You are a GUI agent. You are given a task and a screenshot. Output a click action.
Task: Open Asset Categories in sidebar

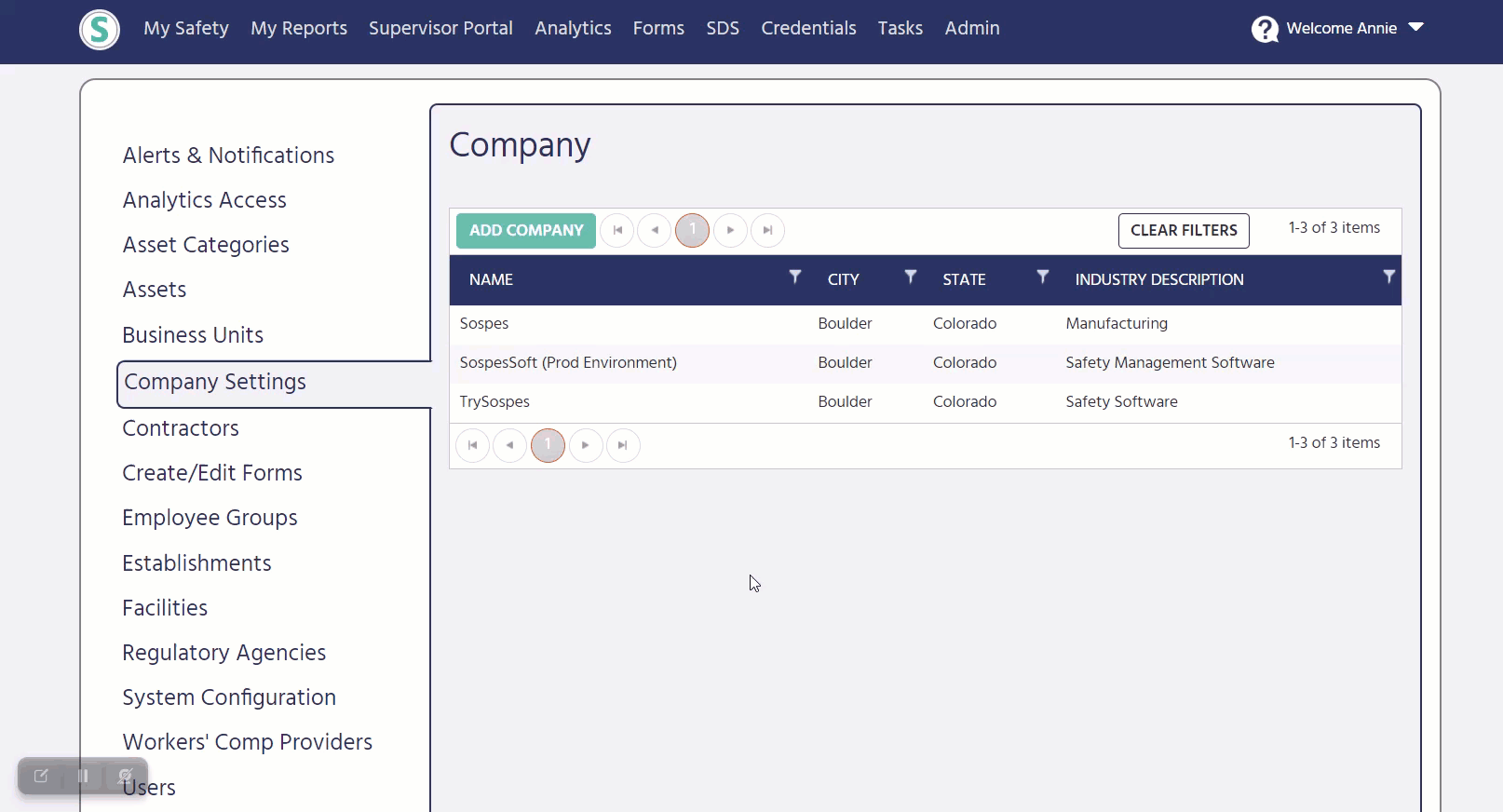click(206, 245)
